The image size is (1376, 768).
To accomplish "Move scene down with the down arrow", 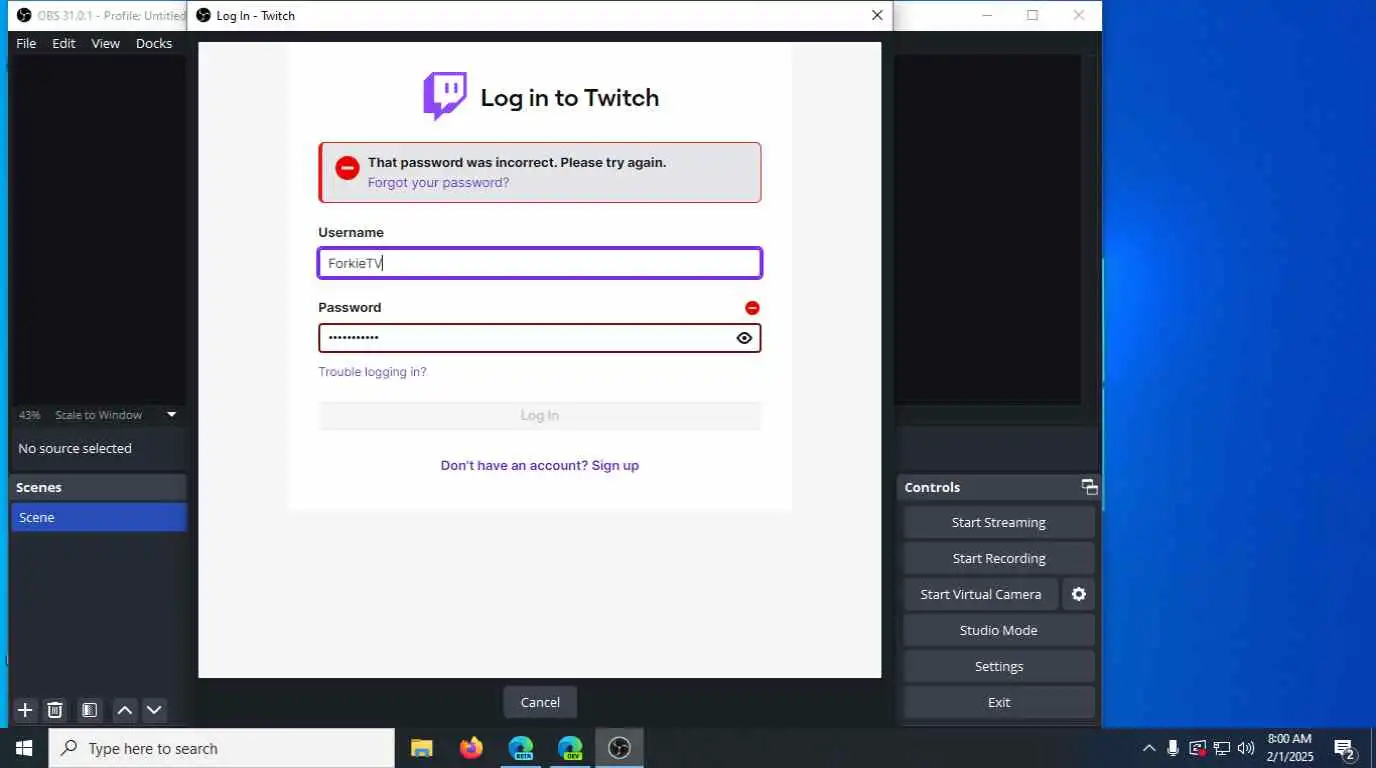I will pyautogui.click(x=154, y=710).
